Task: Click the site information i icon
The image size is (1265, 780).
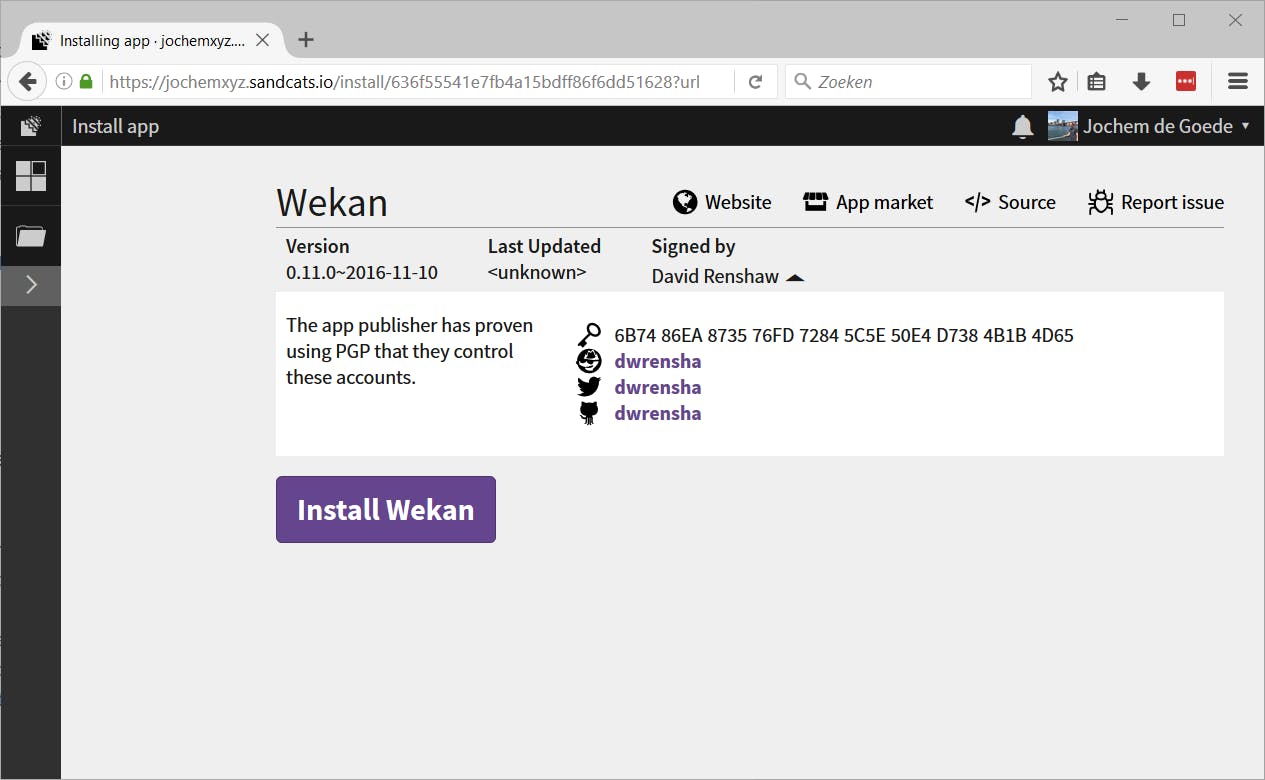Action: [64, 82]
